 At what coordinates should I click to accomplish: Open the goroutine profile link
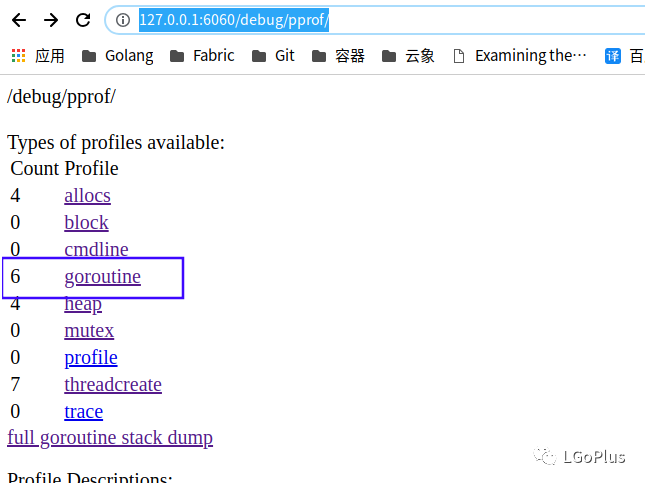pos(102,276)
